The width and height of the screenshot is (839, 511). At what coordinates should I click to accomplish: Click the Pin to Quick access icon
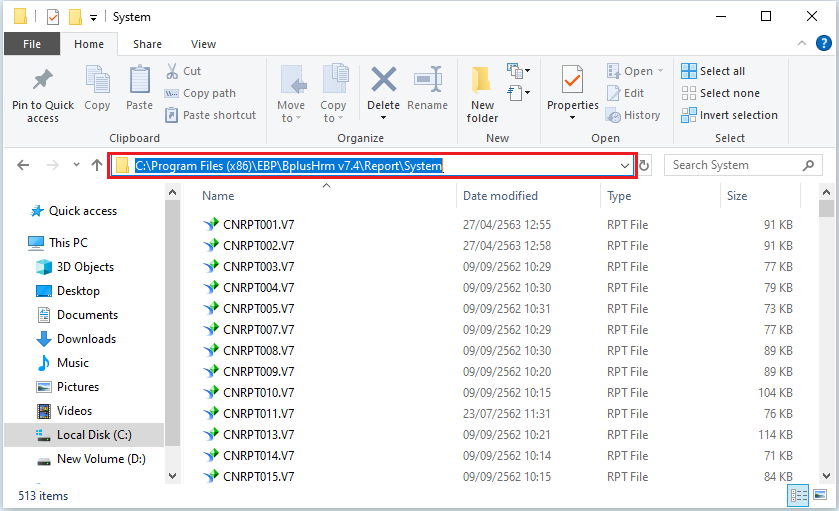coord(42,80)
